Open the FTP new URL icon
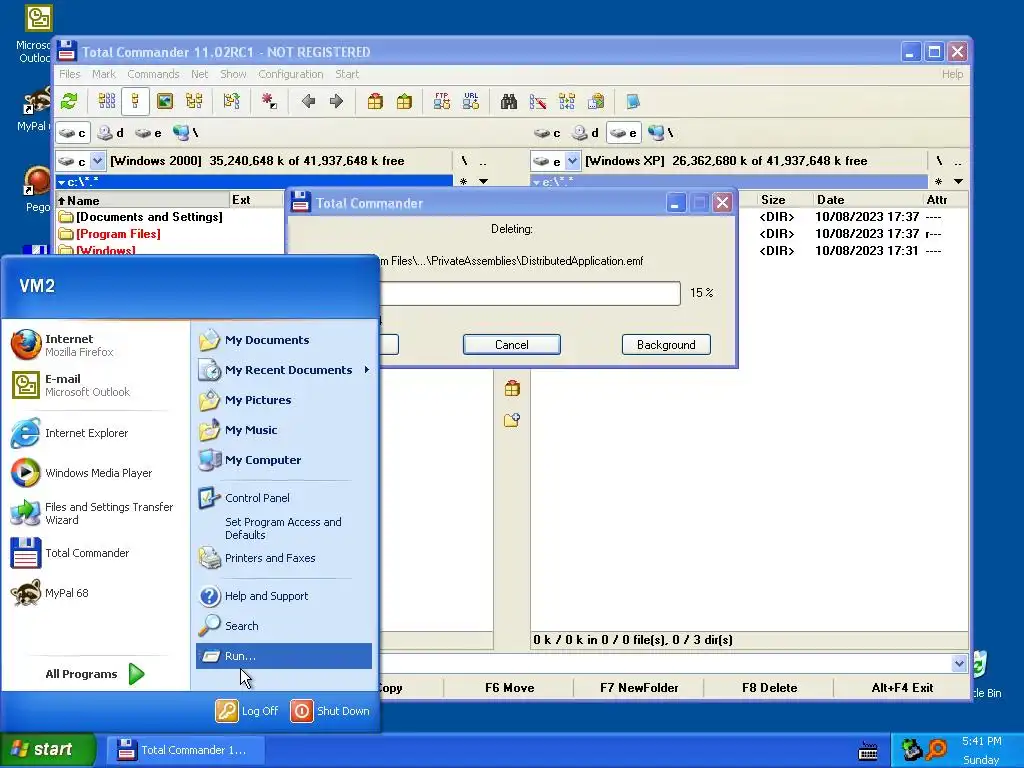Screen dimensions: 1024x768 (471, 101)
